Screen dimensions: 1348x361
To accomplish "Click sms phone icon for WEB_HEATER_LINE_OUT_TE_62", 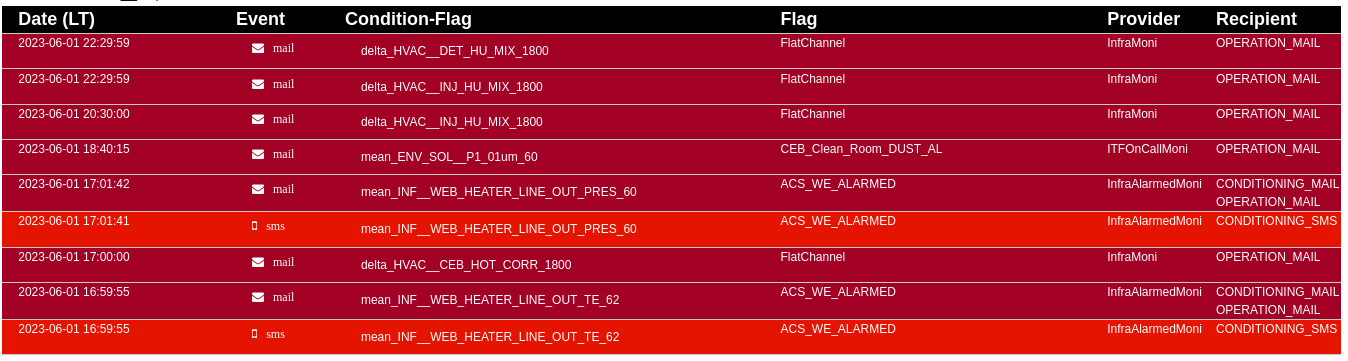I will [254, 334].
